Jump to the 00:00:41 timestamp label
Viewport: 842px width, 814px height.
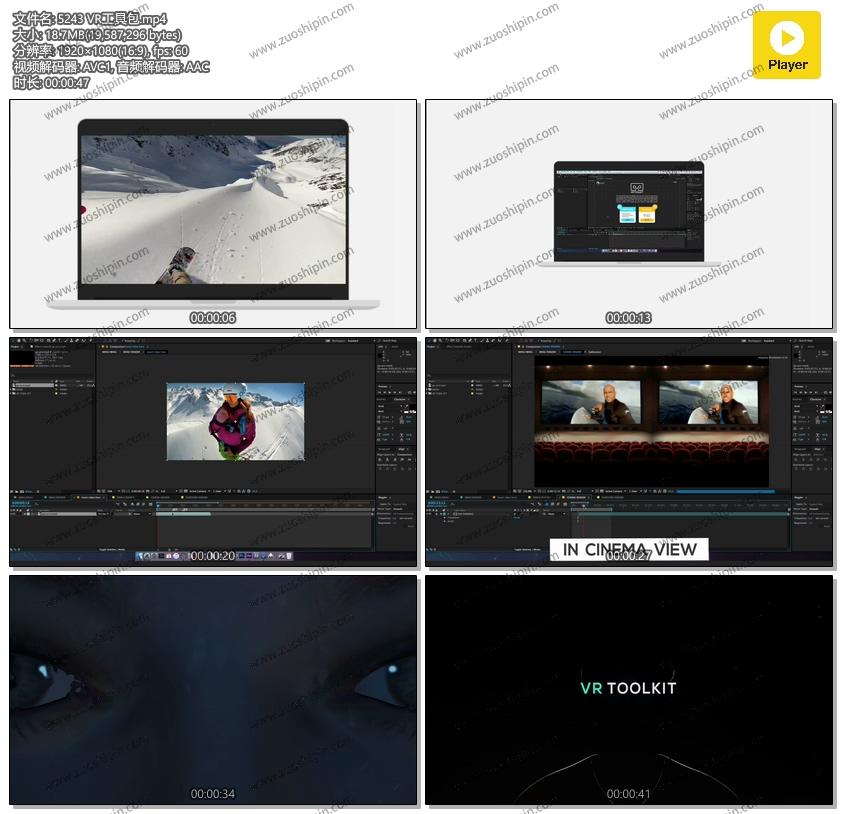click(628, 794)
